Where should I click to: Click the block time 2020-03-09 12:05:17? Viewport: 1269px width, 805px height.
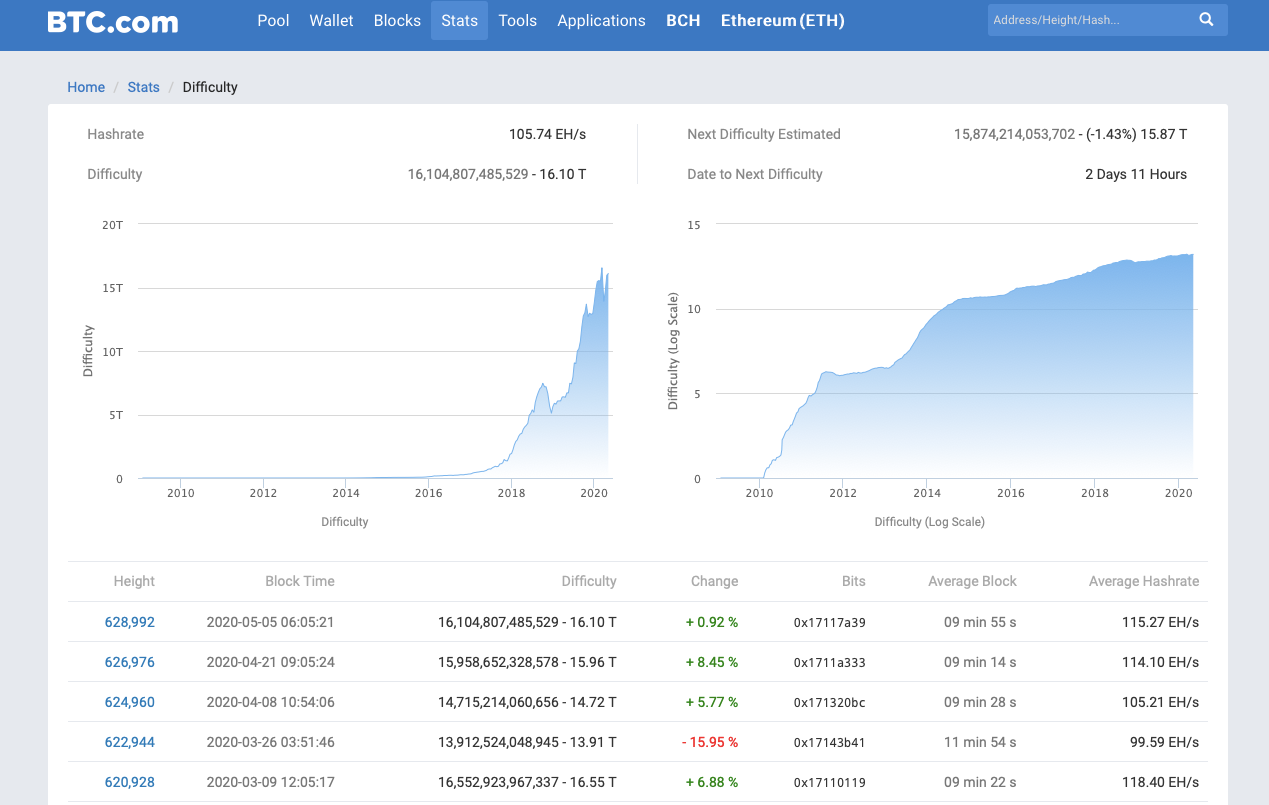click(270, 782)
